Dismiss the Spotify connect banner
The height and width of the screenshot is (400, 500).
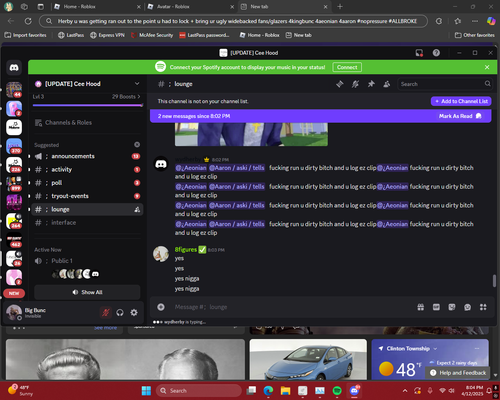(487, 67)
